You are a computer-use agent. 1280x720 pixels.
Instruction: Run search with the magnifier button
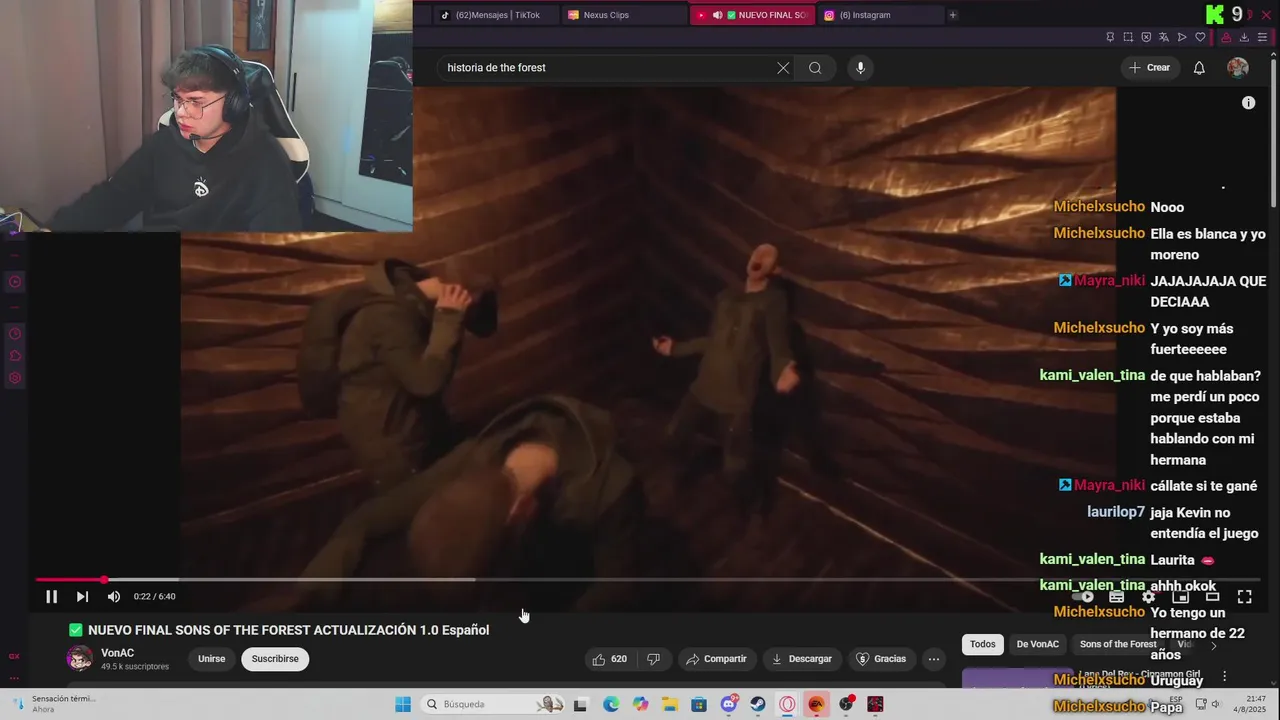pos(815,68)
